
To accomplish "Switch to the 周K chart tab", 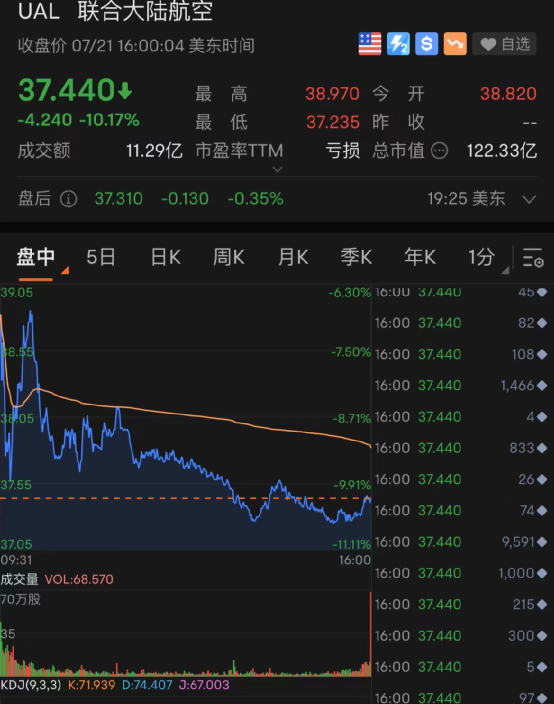I will coord(229,257).
